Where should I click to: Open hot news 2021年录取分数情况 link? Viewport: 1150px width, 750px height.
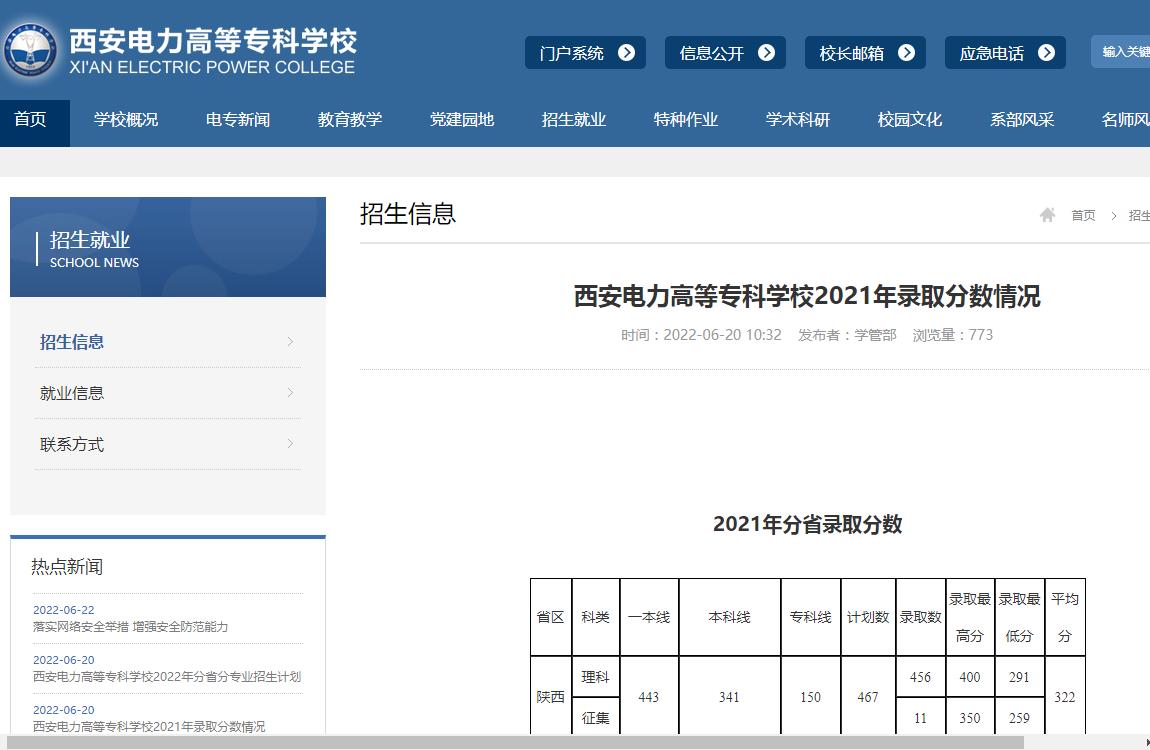[149, 727]
